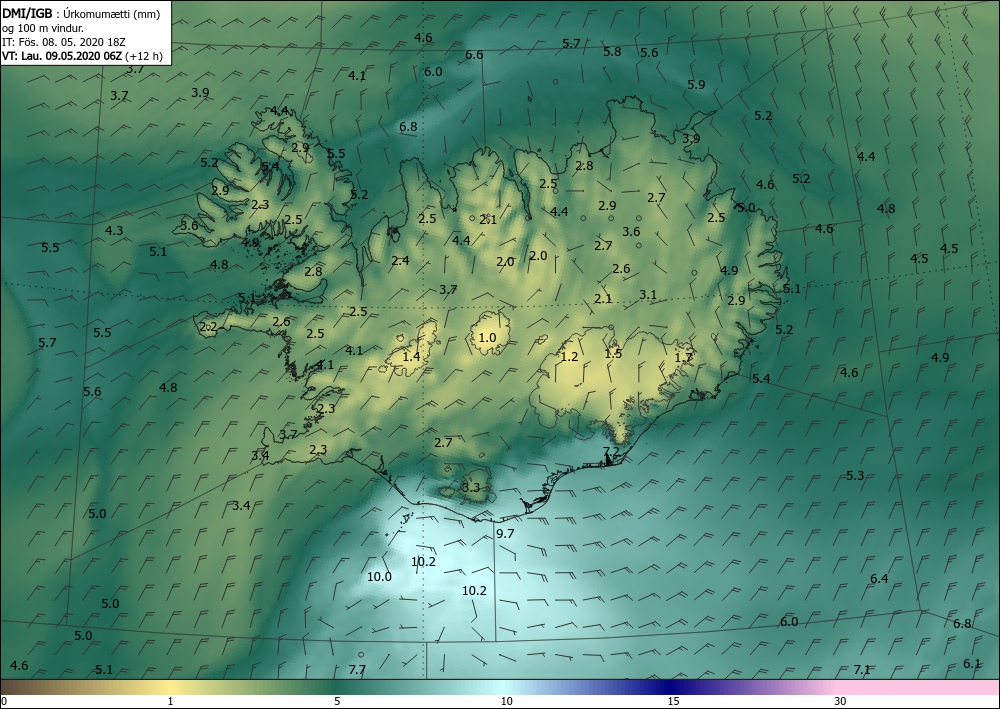Click the color scale label 10
Viewport: 1000px width, 709px height.
(x=506, y=701)
